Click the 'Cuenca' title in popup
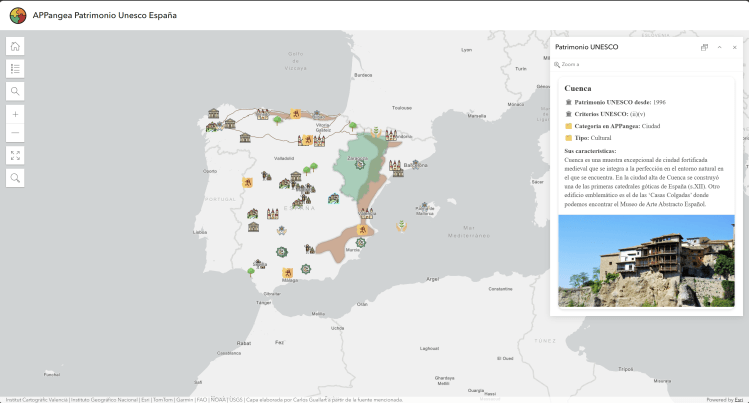749x403 pixels. [578, 88]
